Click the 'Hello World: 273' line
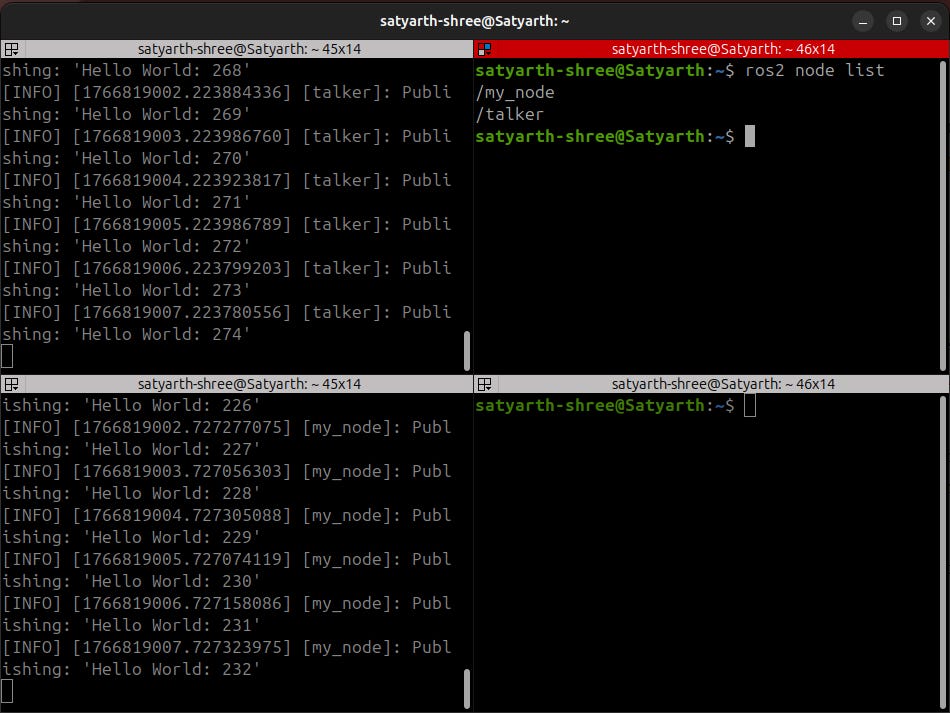950x713 pixels. tap(125, 291)
